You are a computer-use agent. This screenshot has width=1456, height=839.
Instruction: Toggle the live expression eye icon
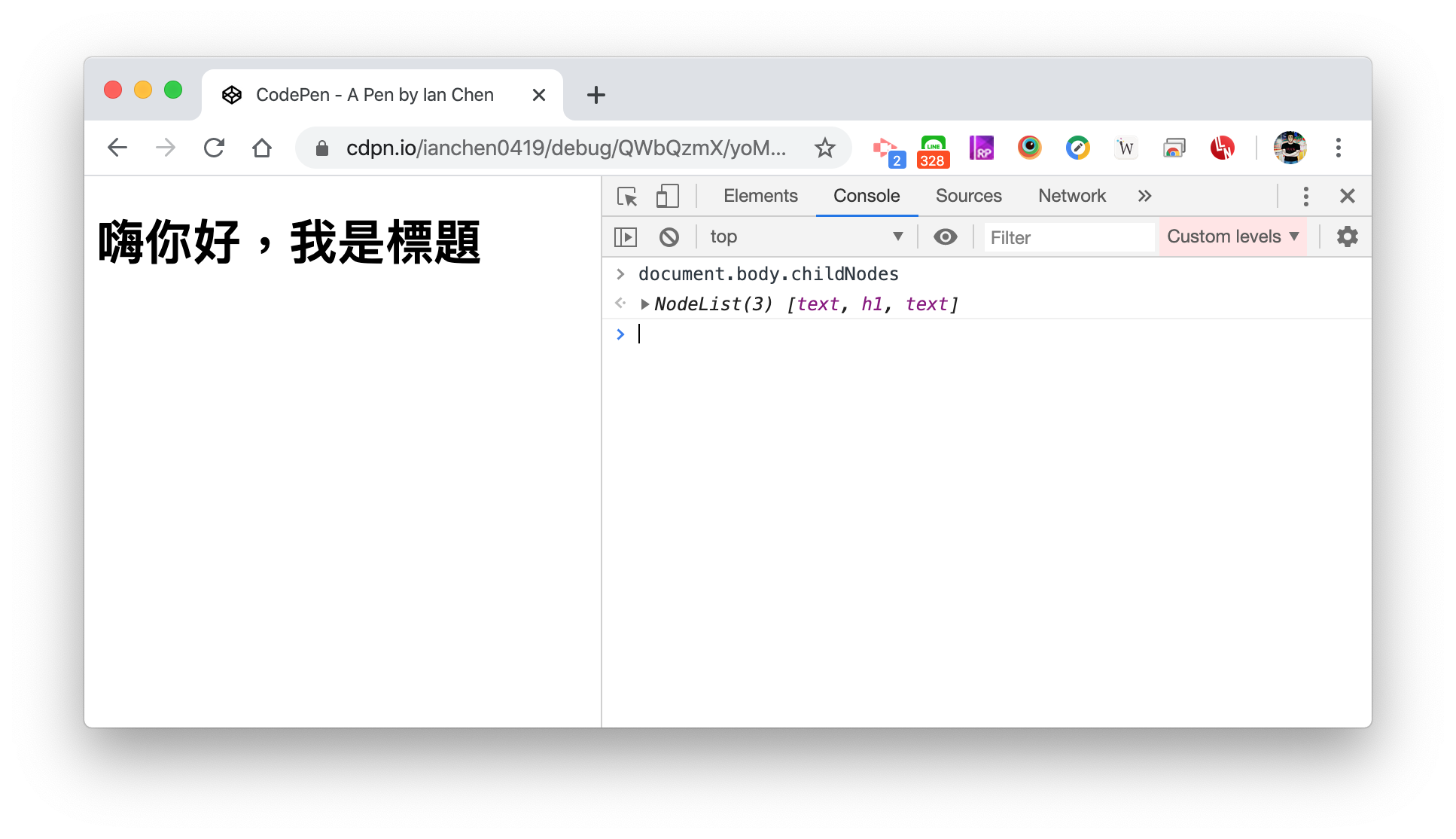tap(945, 237)
